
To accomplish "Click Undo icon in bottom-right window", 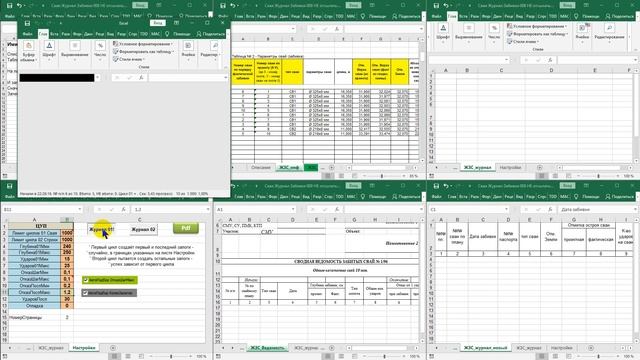I will (x=446, y=186).
